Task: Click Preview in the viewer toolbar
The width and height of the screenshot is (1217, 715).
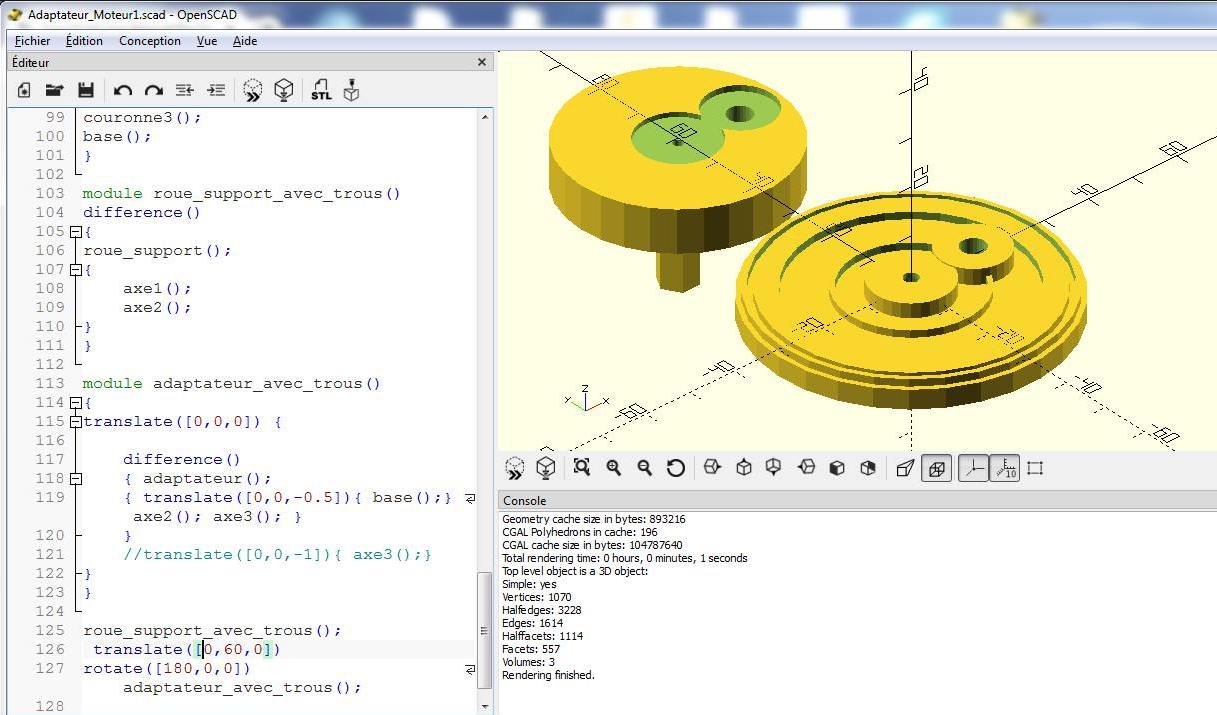Action: [515, 468]
